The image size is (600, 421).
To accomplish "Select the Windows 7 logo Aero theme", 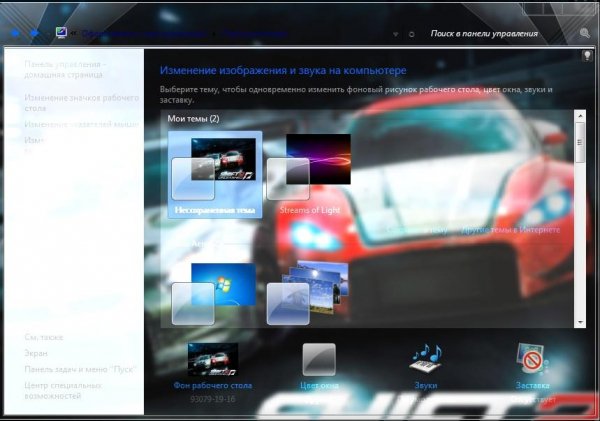I will point(214,293).
